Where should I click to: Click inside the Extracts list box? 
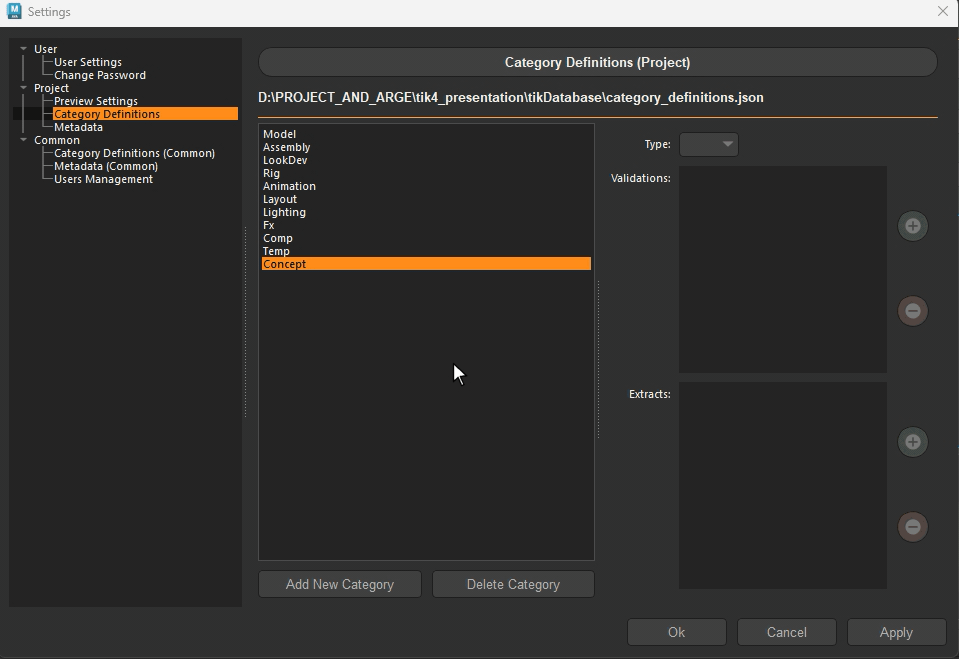tap(783, 486)
